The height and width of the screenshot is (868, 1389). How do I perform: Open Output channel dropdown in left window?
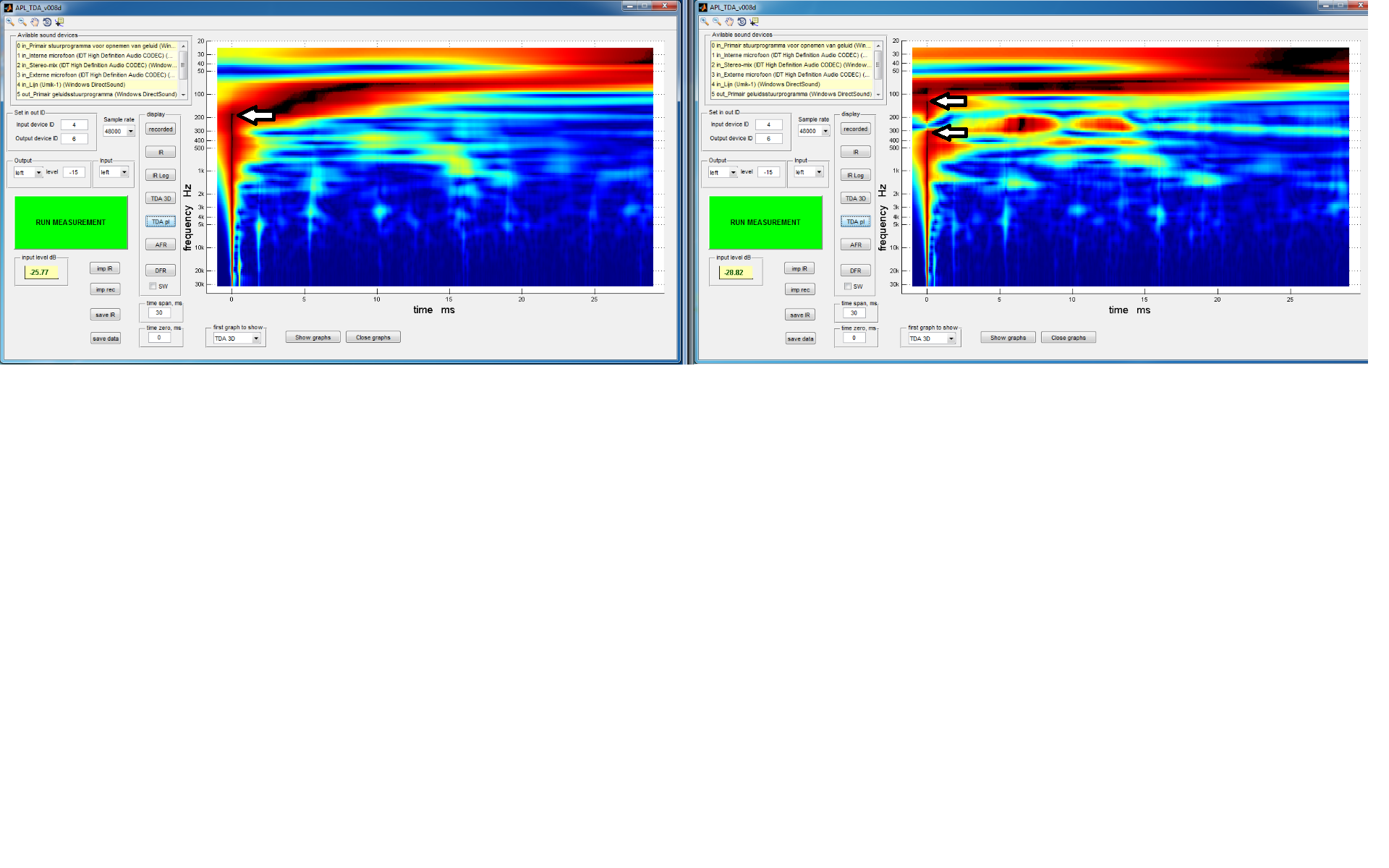[38, 172]
